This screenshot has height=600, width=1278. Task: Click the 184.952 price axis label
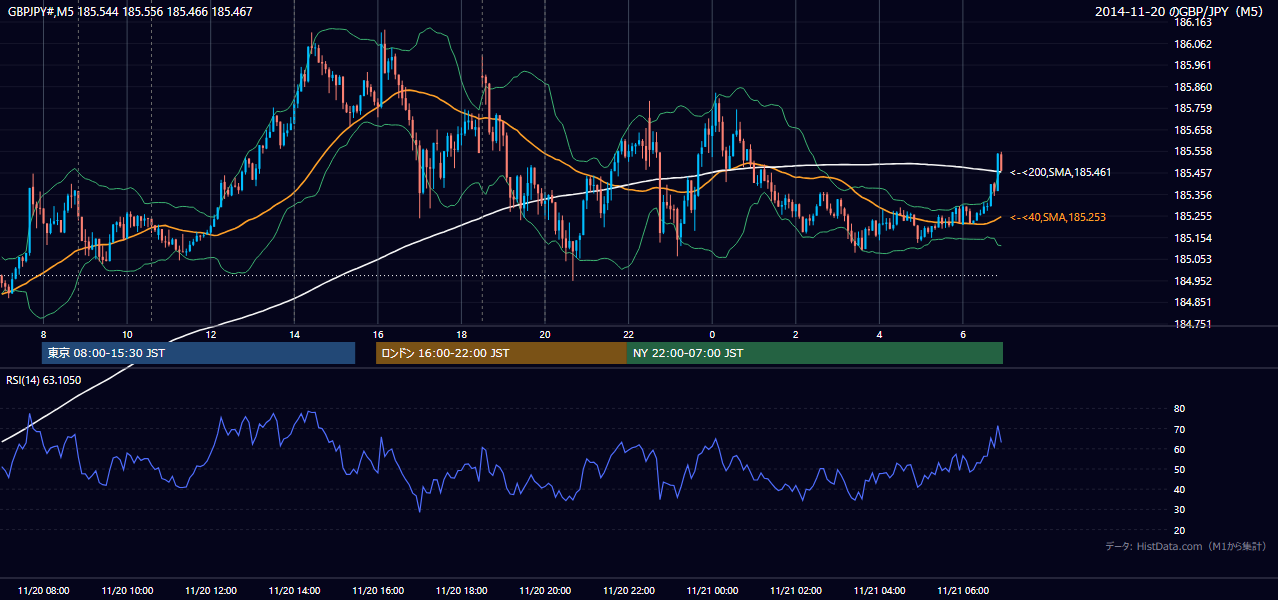(x=1192, y=281)
